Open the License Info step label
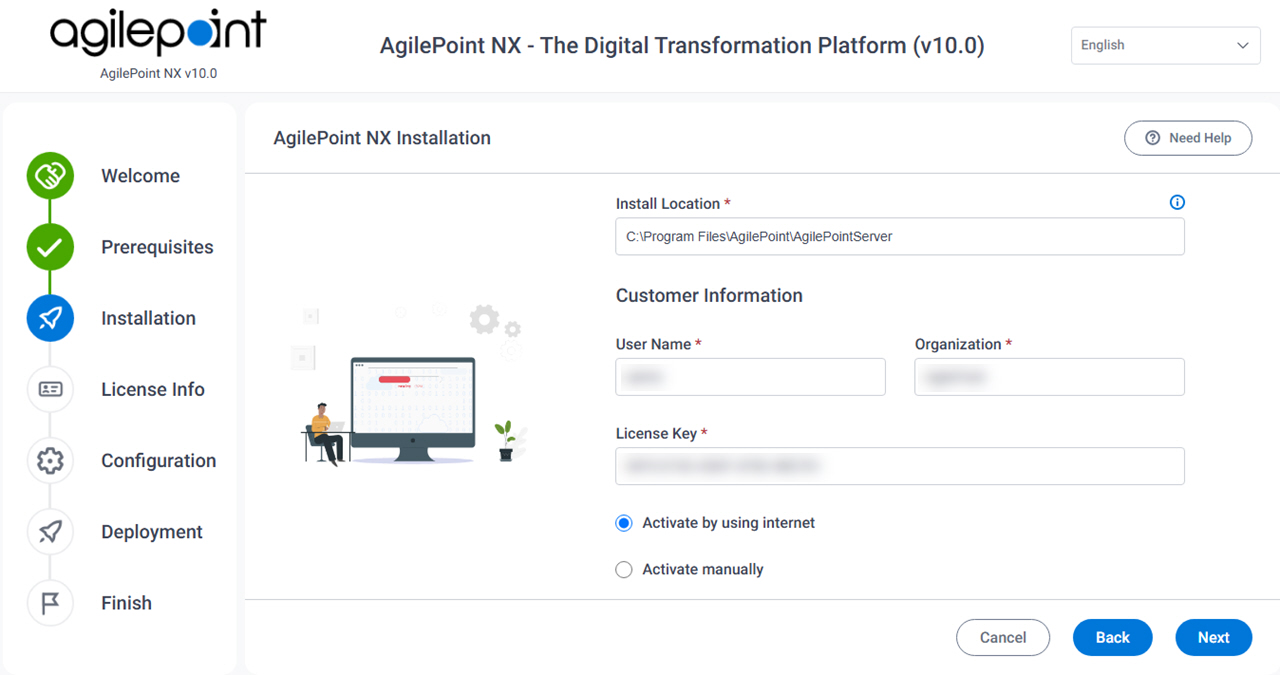Screen dimensions: 1280x675 click(x=153, y=389)
